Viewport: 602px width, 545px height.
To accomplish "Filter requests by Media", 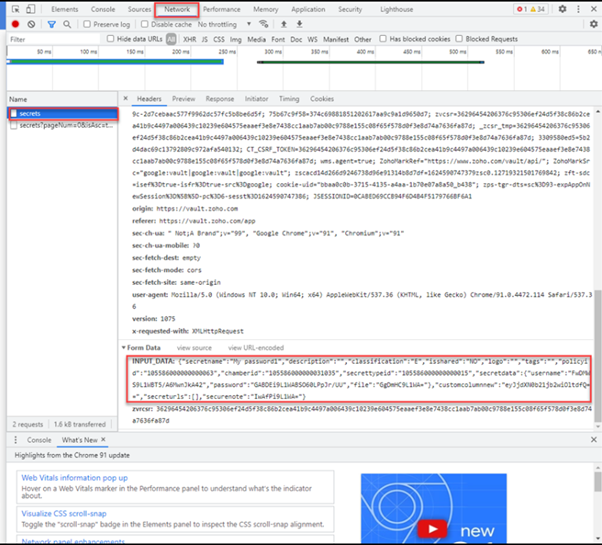I will click(256, 39).
